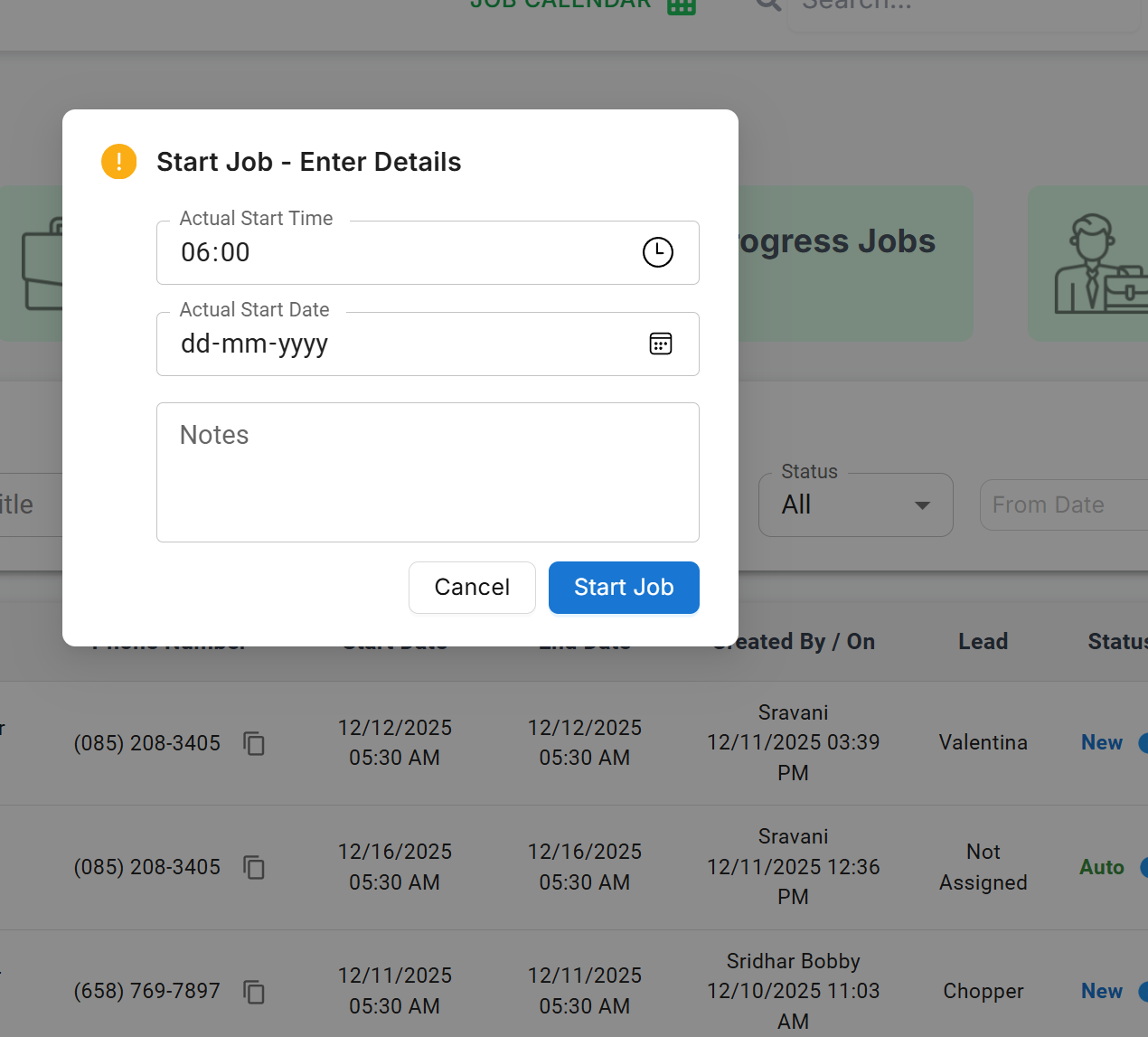Click the New status in Chopper row
1148x1037 pixels.
pyautogui.click(x=1102, y=992)
